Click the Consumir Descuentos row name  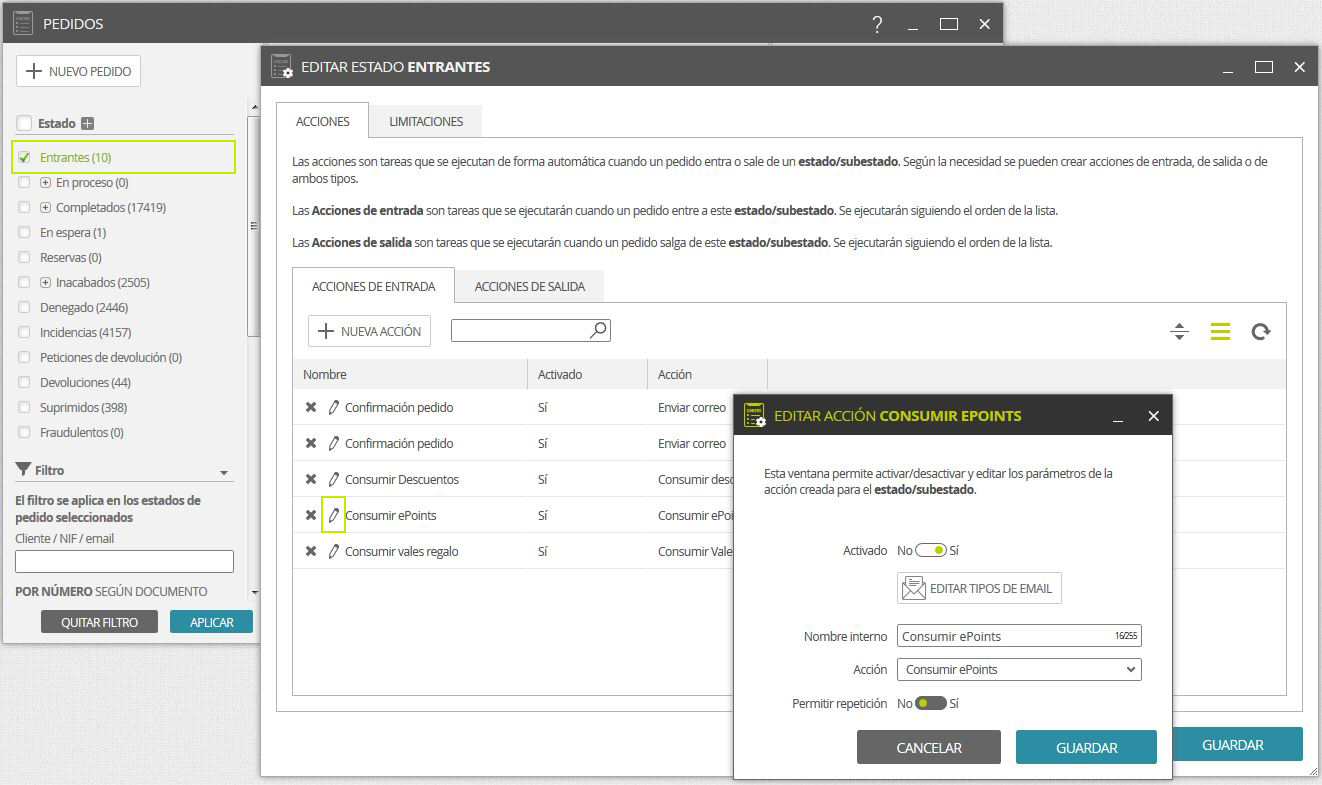click(x=402, y=480)
